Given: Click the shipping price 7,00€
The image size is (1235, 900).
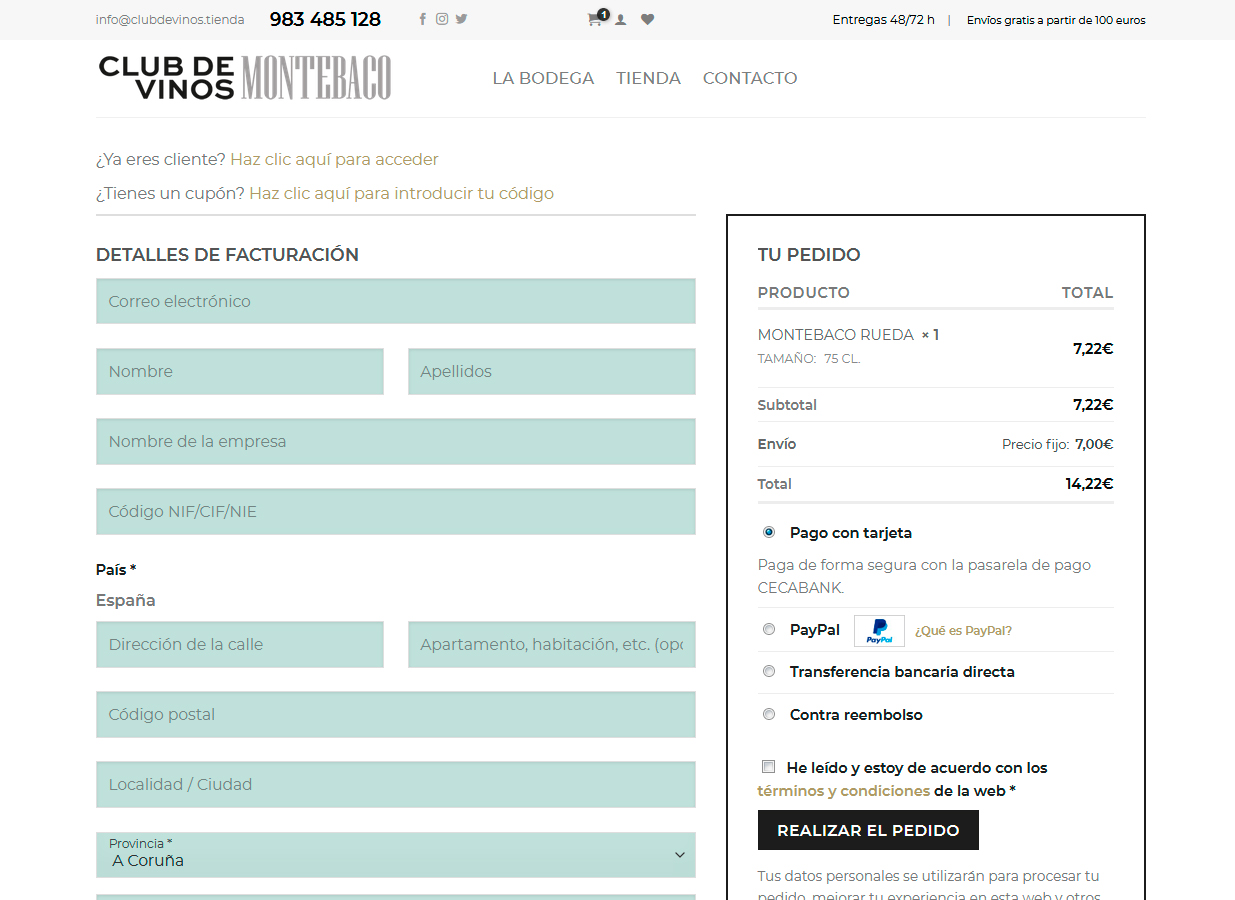Looking at the screenshot, I should pos(1094,444).
